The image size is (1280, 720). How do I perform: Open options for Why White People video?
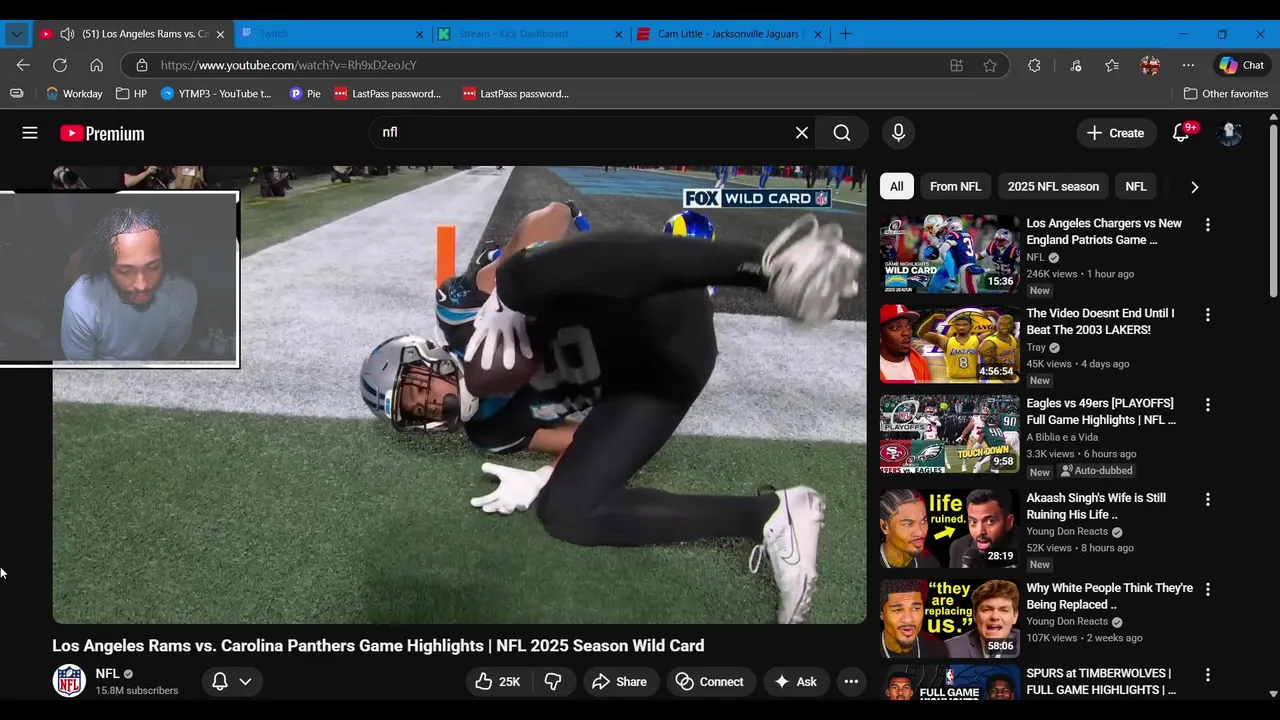(x=1207, y=590)
